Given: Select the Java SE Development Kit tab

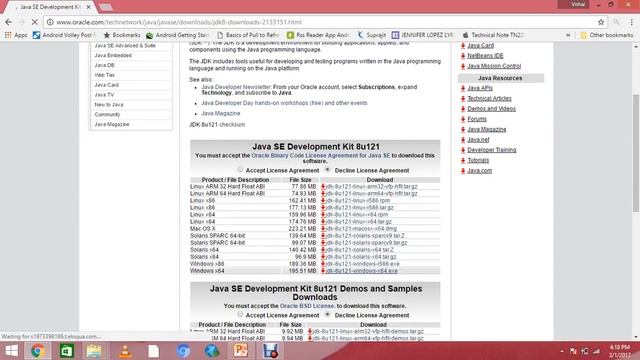Looking at the screenshot, I should tap(49, 7).
